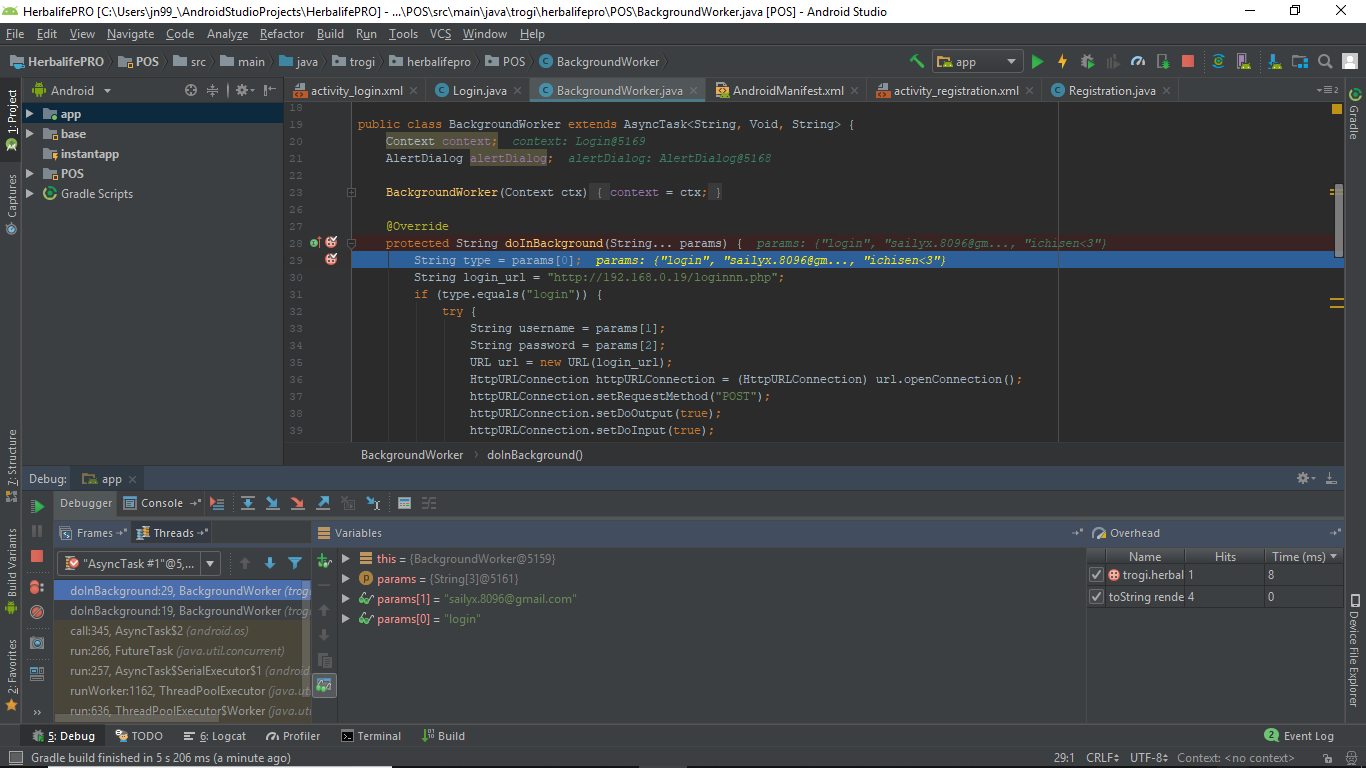1366x768 pixels.
Task: Click the next frame down arrow
Action: tap(269, 563)
